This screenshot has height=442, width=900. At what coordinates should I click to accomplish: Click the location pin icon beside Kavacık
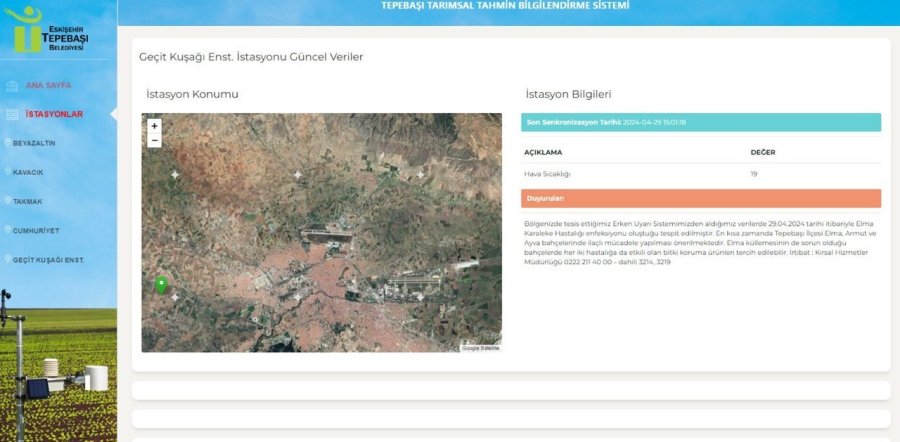pyautogui.click(x=8, y=172)
